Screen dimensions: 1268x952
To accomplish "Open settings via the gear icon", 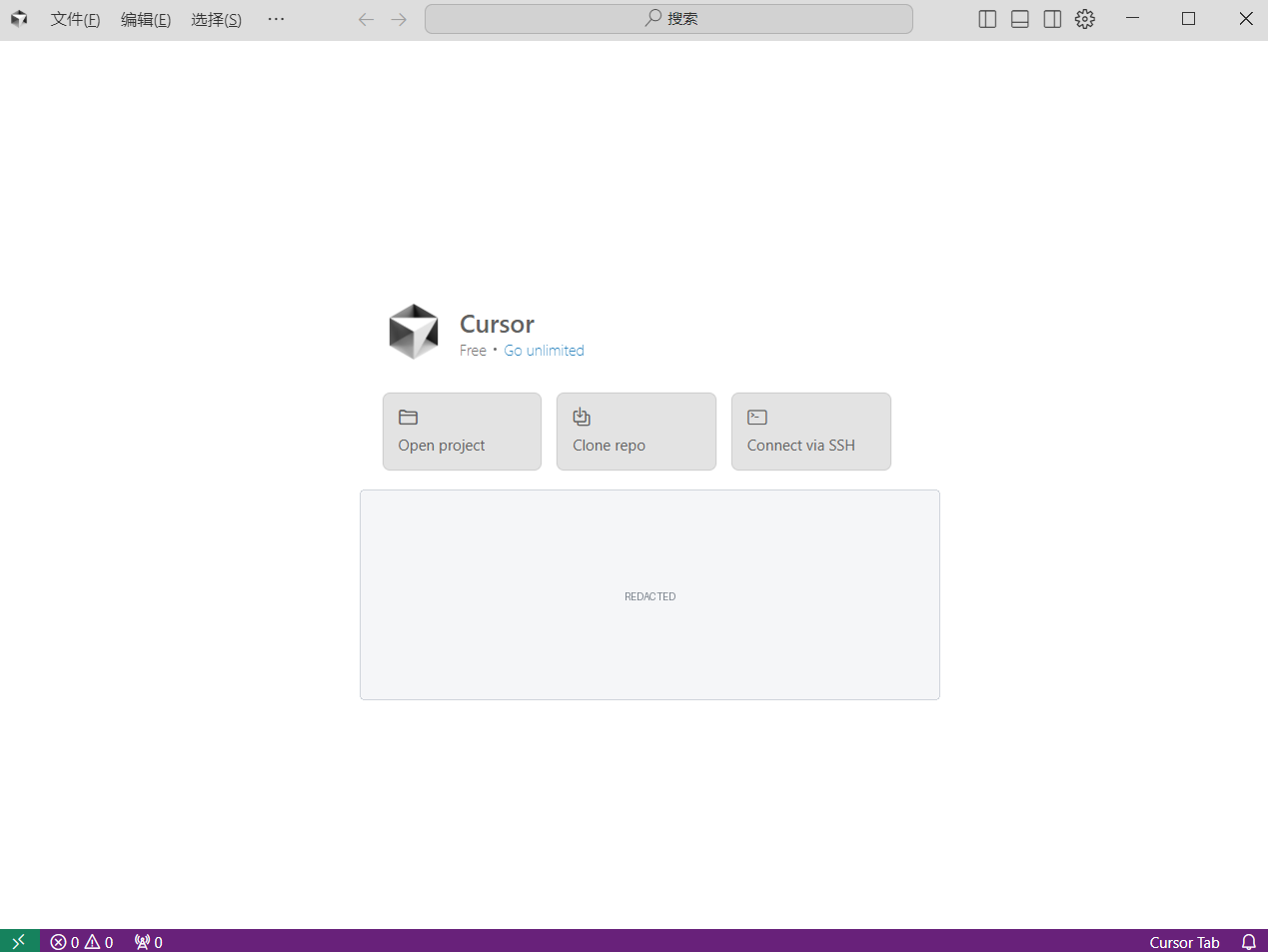I will click(1085, 19).
